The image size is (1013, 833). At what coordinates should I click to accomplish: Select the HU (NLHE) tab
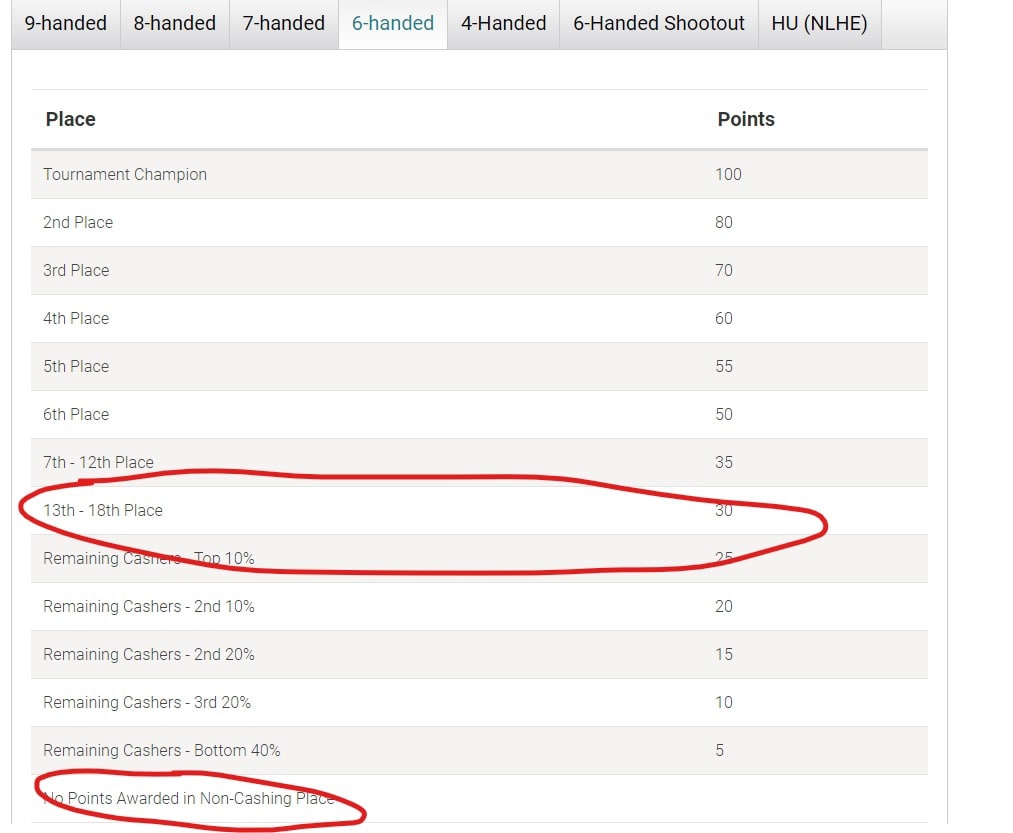[819, 23]
